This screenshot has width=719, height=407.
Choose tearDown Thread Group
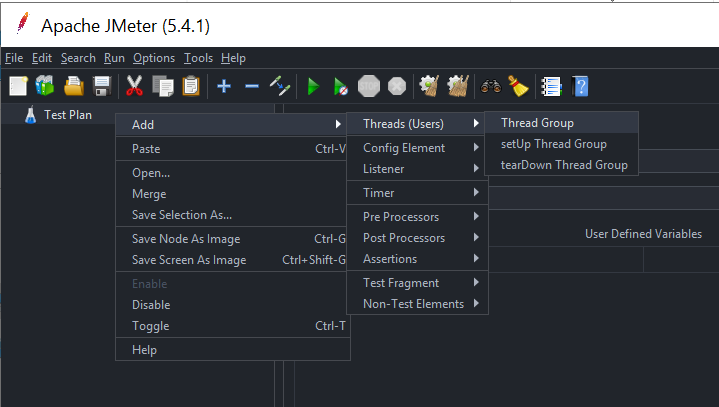pos(561,165)
